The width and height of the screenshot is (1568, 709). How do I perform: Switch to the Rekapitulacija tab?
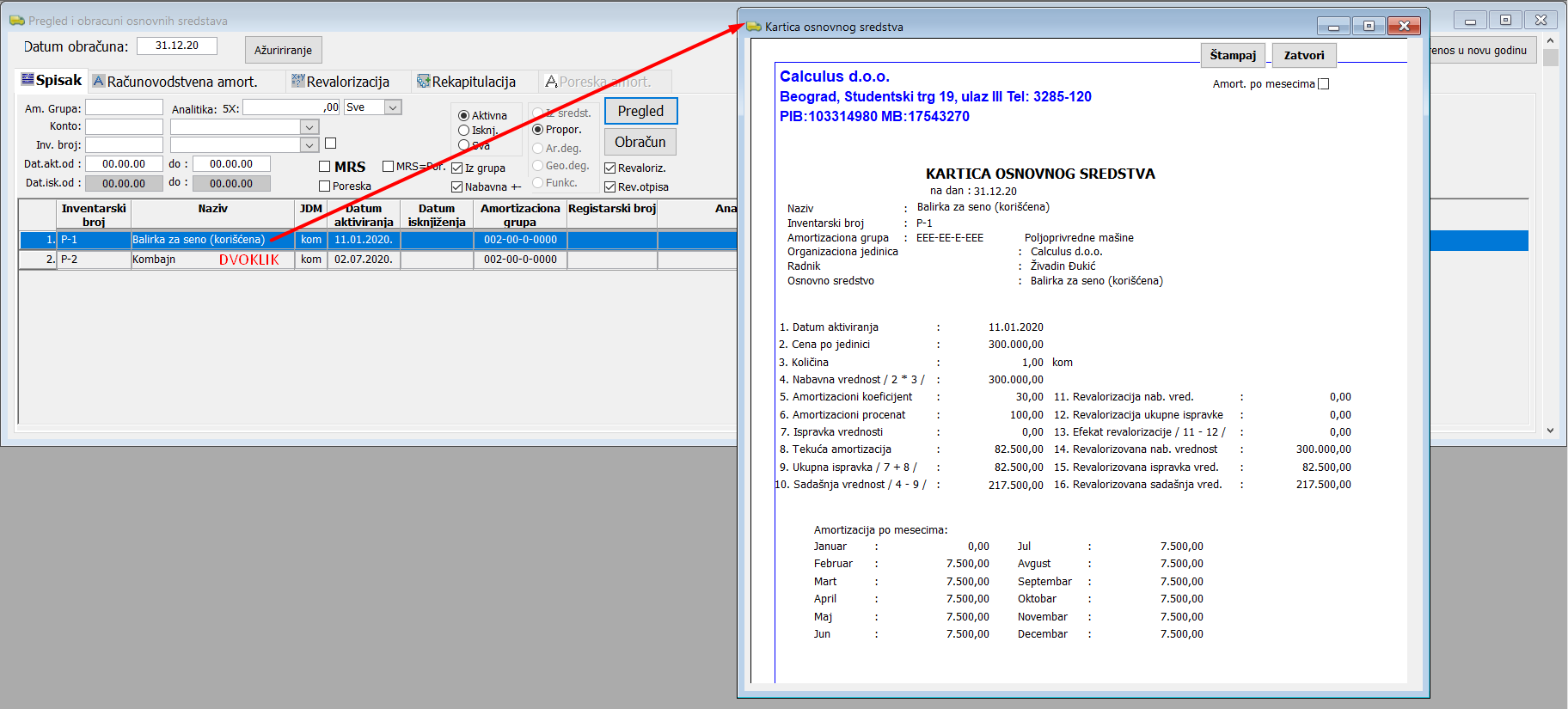point(474,82)
